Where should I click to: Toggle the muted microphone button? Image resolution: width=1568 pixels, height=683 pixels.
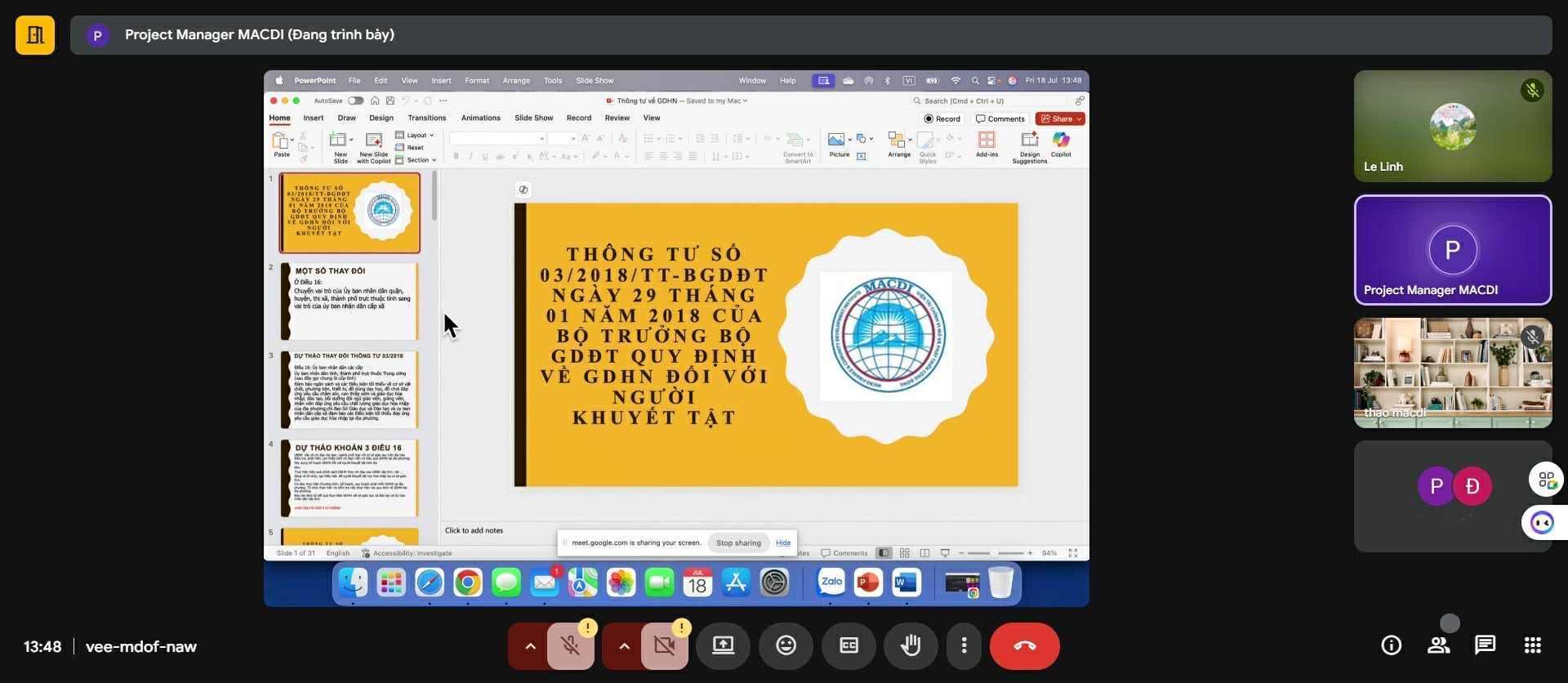571,645
